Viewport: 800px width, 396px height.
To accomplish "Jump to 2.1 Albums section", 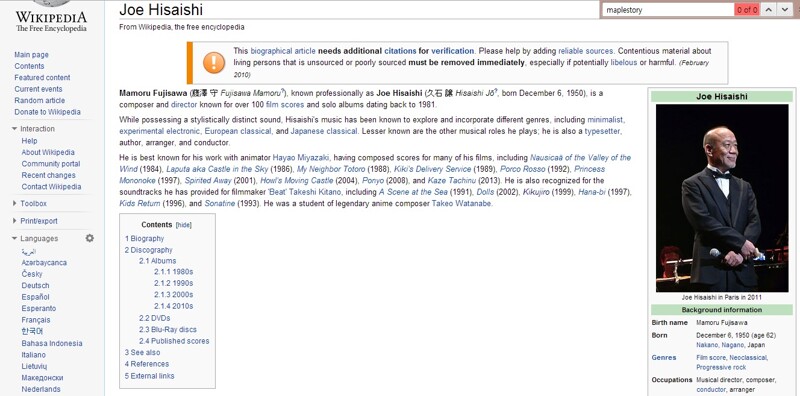I will 158,261.
